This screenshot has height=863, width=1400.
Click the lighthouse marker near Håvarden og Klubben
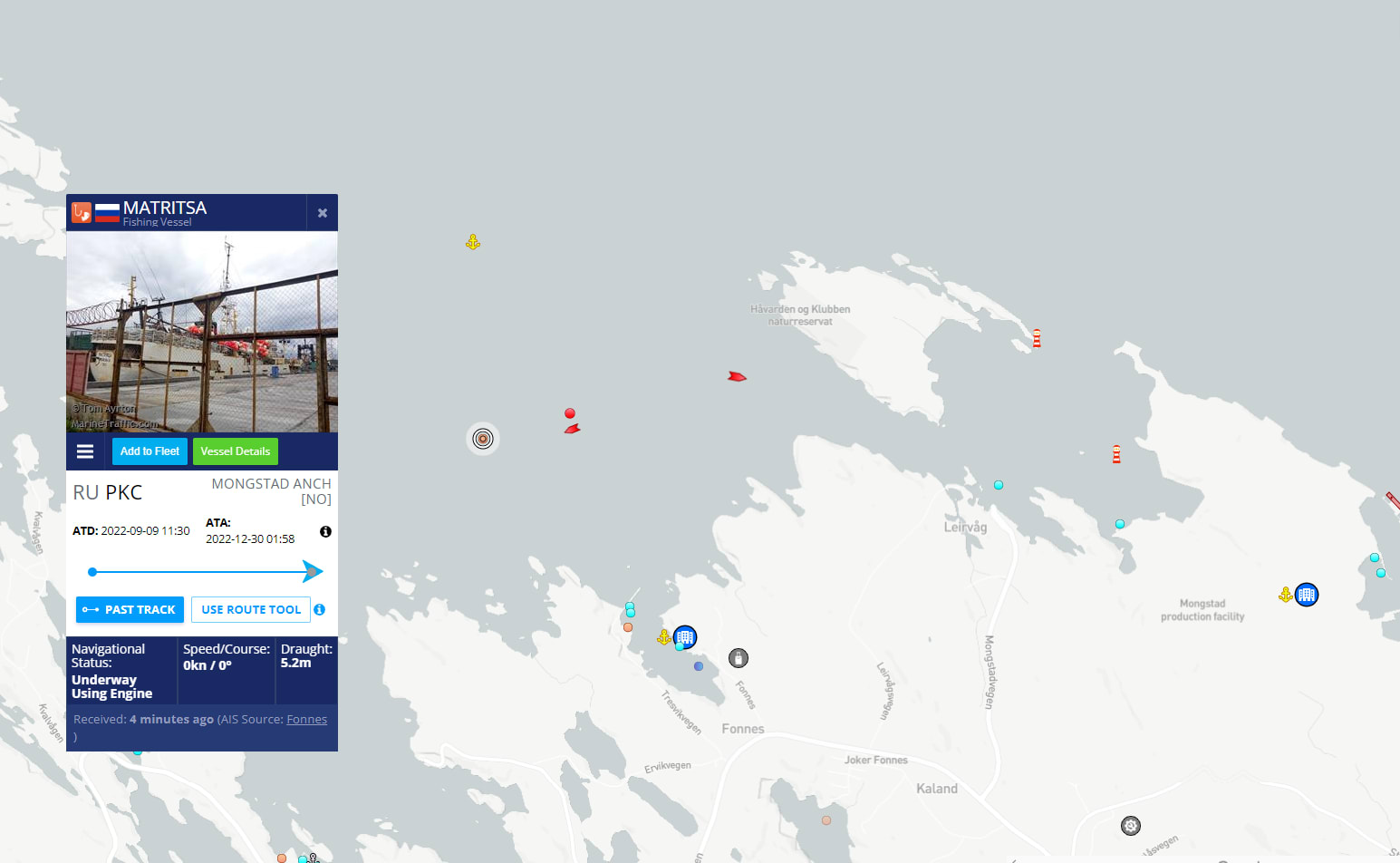coord(1037,338)
